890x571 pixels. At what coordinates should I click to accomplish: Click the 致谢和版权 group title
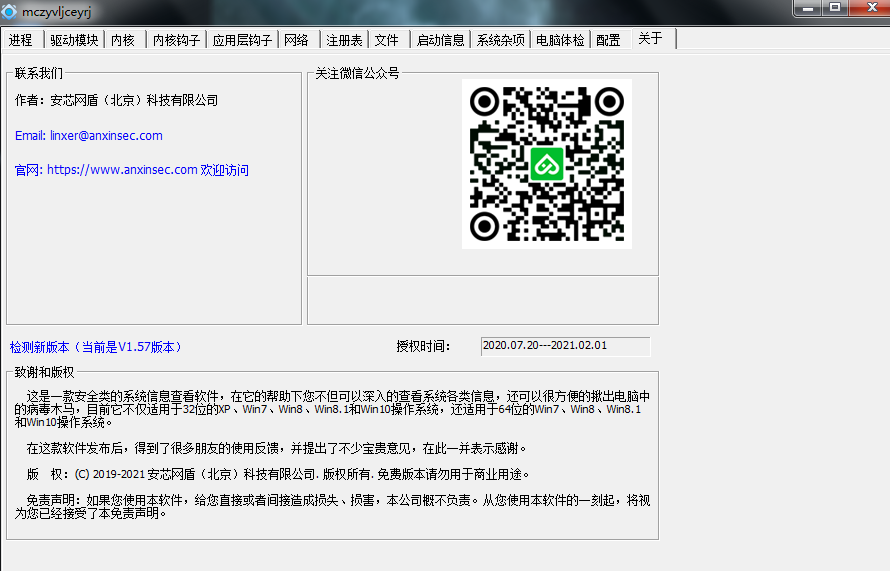point(44,372)
